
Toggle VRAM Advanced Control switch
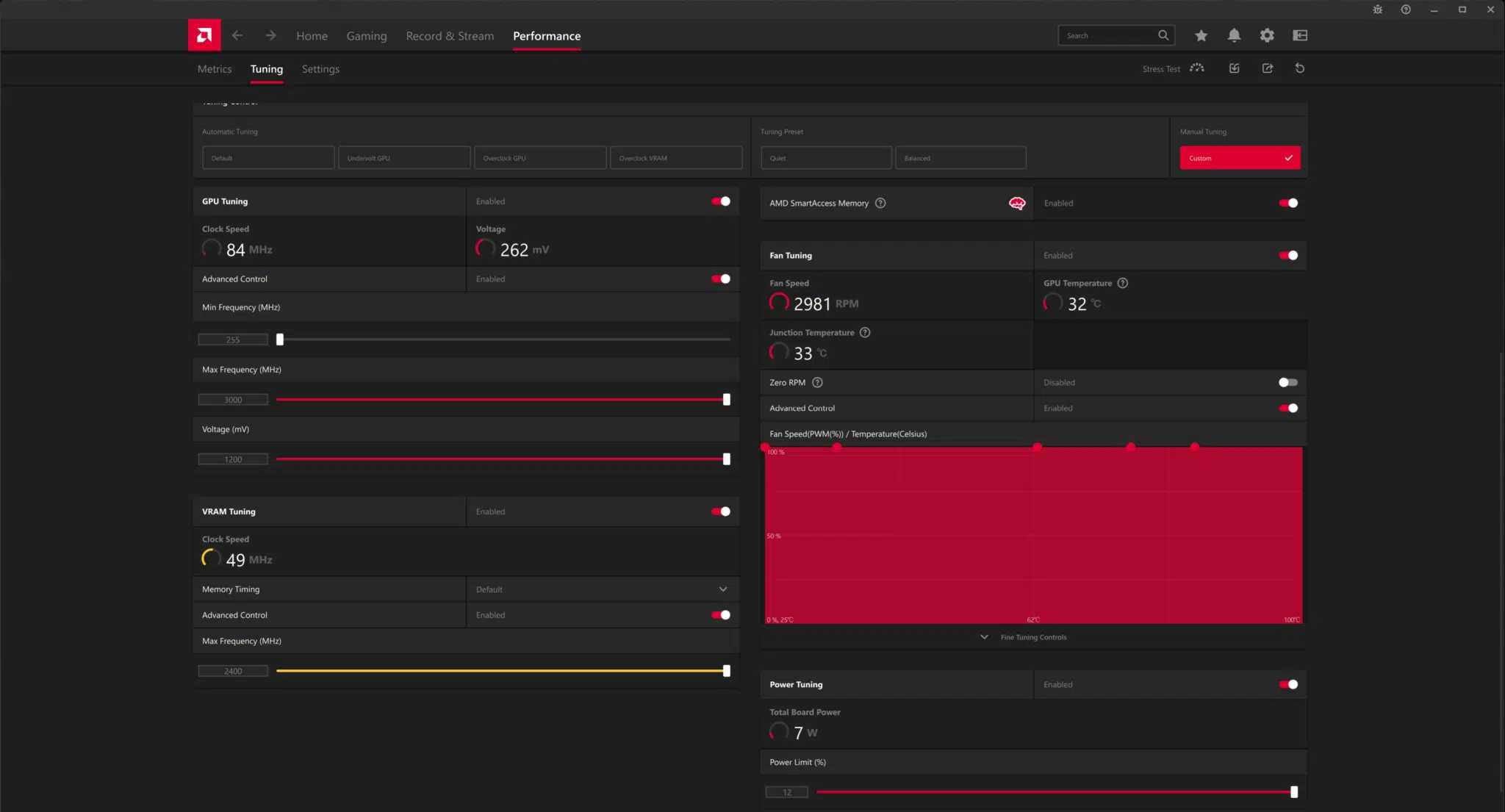tap(721, 615)
